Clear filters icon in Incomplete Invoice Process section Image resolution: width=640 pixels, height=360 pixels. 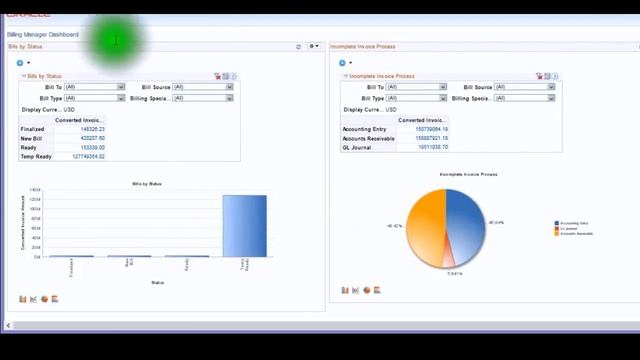tap(539, 76)
